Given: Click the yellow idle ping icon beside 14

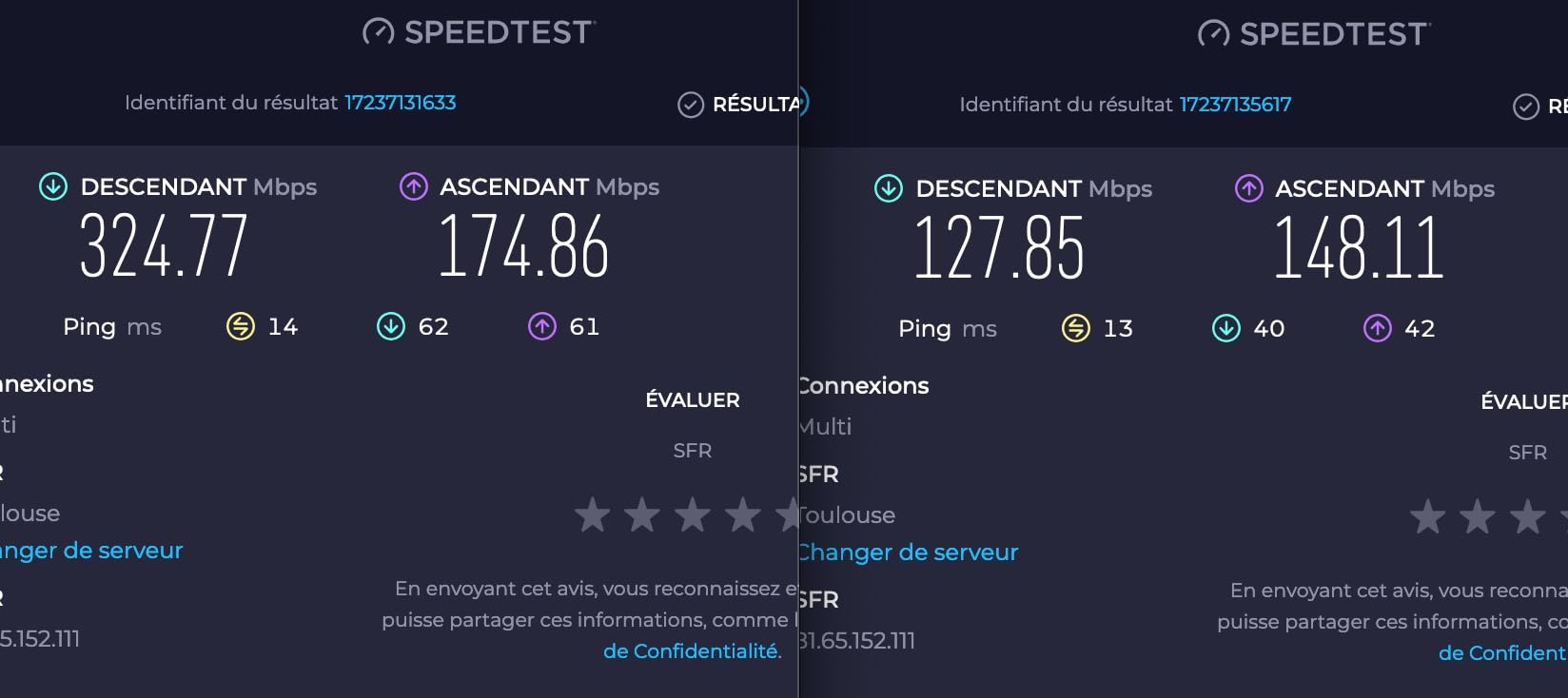Looking at the screenshot, I should pyautogui.click(x=241, y=327).
